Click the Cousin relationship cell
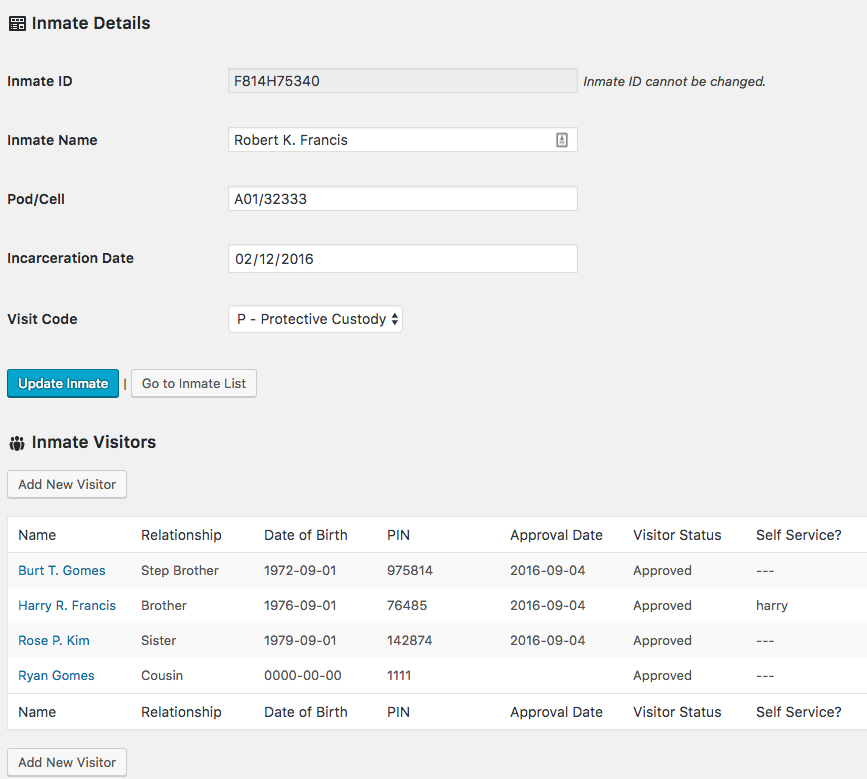The height and width of the screenshot is (779, 867). coord(162,676)
